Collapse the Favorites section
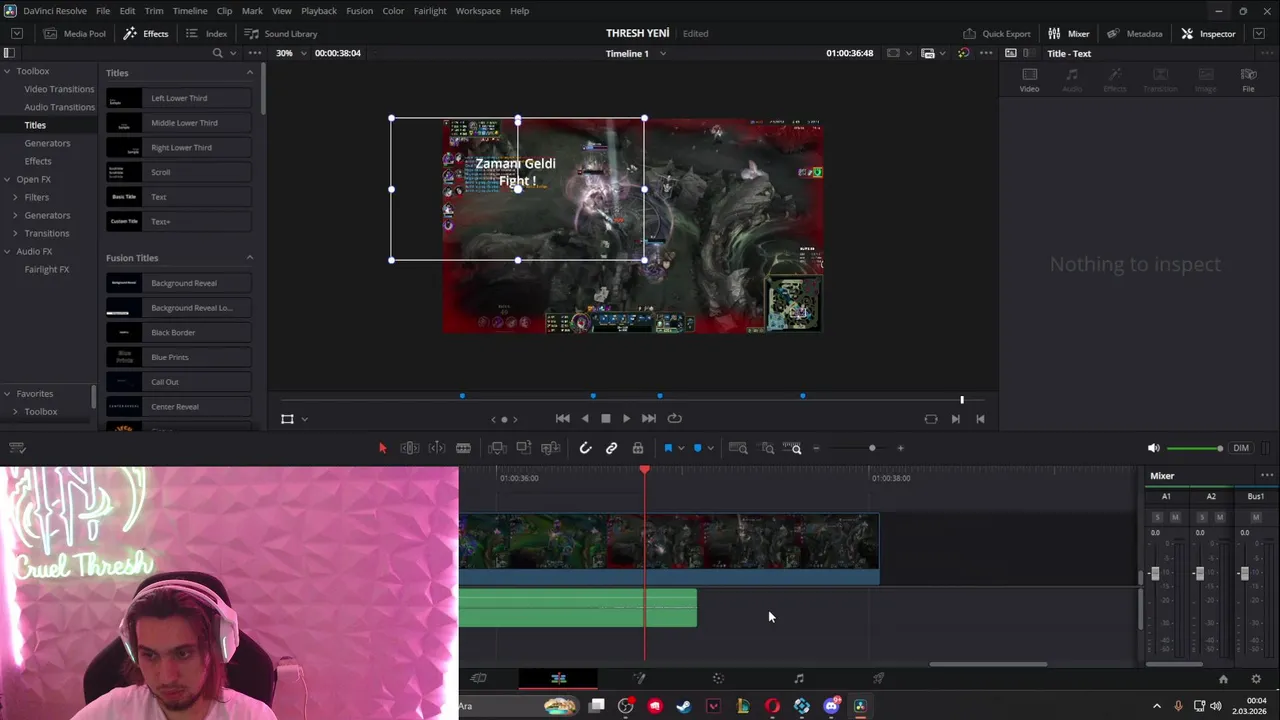Image resolution: width=1280 pixels, height=720 pixels. click(x=7, y=393)
